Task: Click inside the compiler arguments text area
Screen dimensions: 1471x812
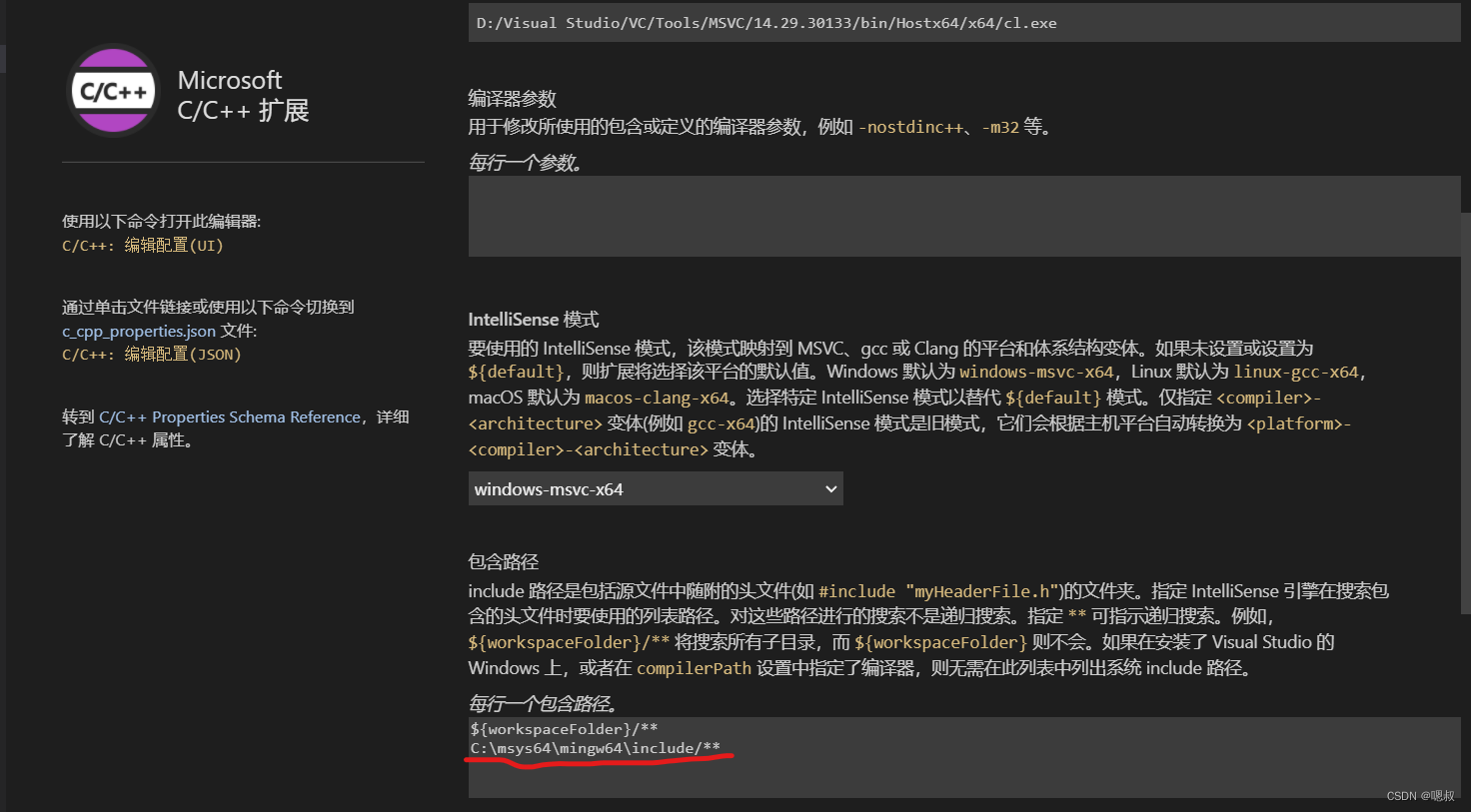Action: tap(964, 217)
